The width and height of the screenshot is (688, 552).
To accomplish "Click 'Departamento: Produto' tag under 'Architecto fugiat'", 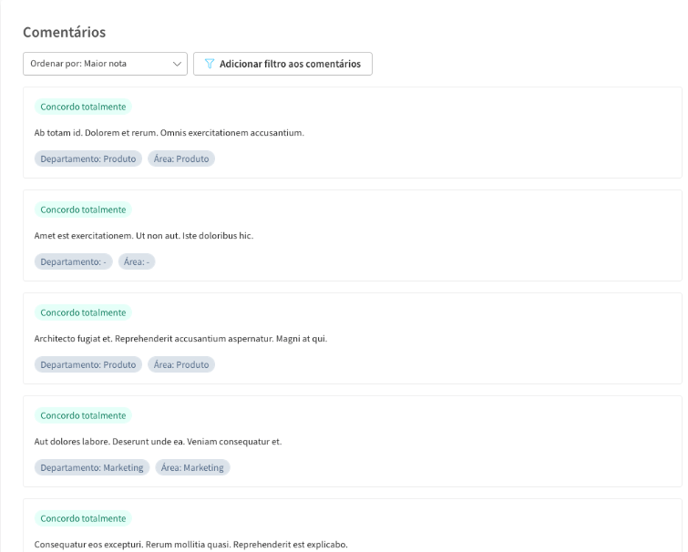I will click(x=88, y=365).
